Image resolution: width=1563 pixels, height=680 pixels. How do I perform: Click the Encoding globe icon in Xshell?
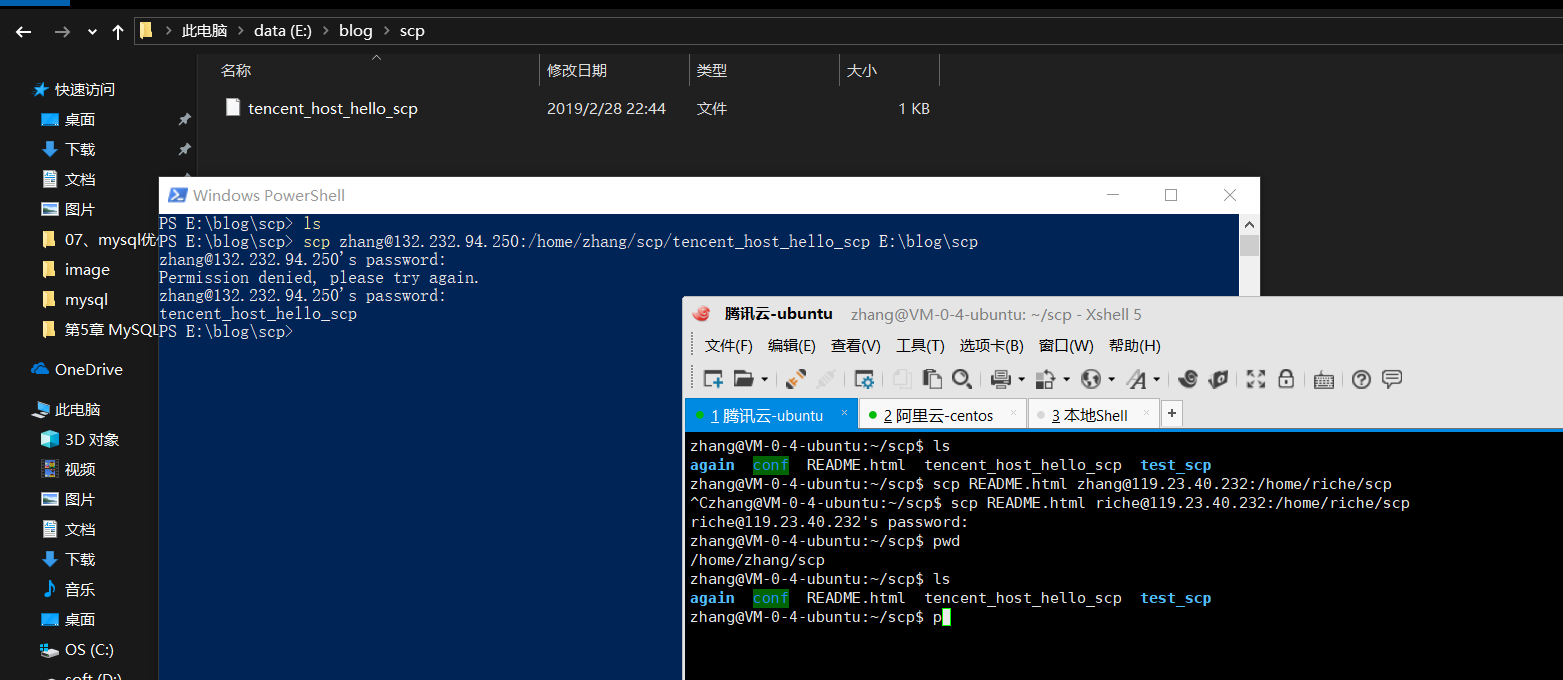click(x=1091, y=379)
